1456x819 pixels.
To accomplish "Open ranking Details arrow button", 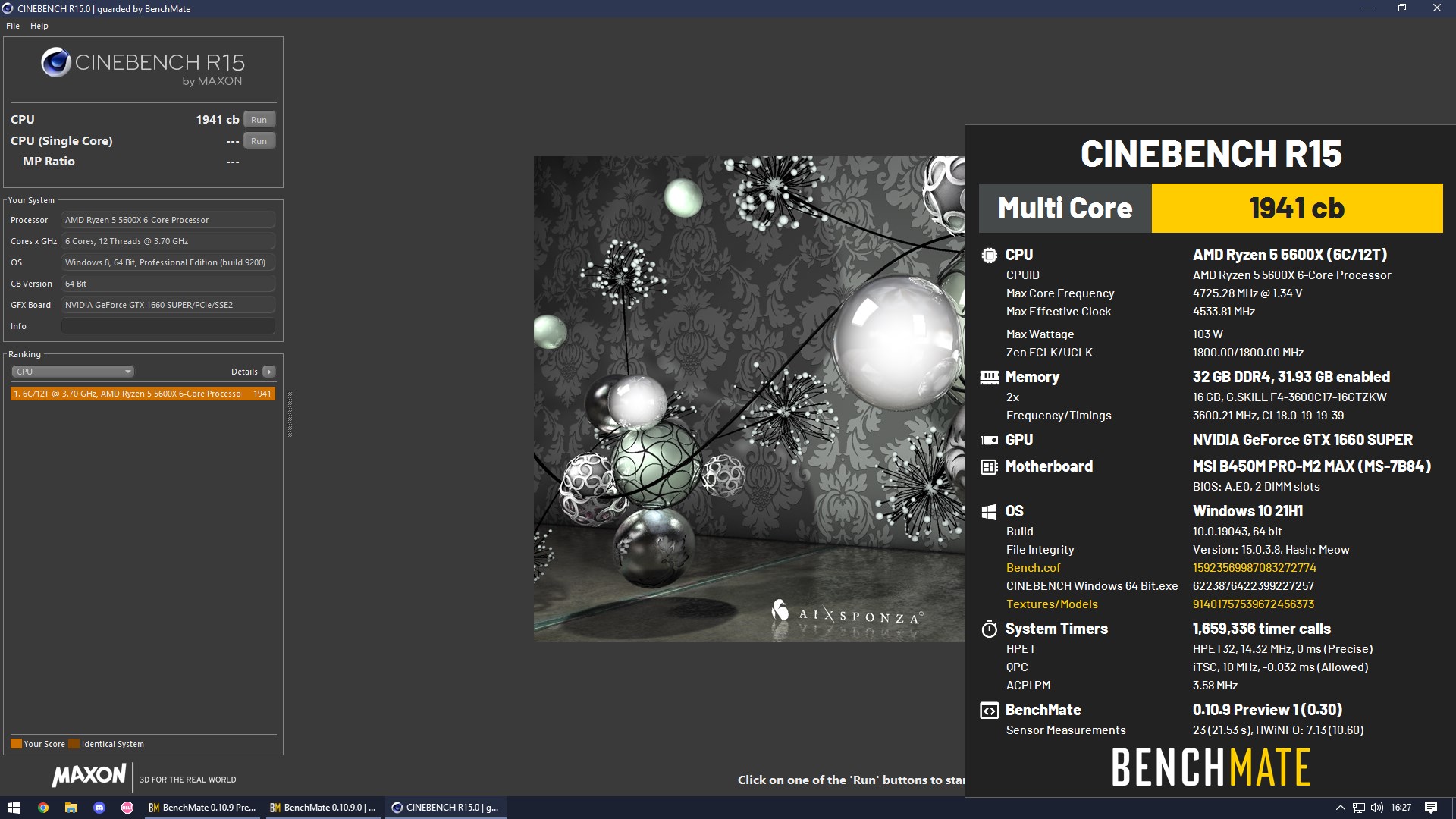I will pos(269,372).
